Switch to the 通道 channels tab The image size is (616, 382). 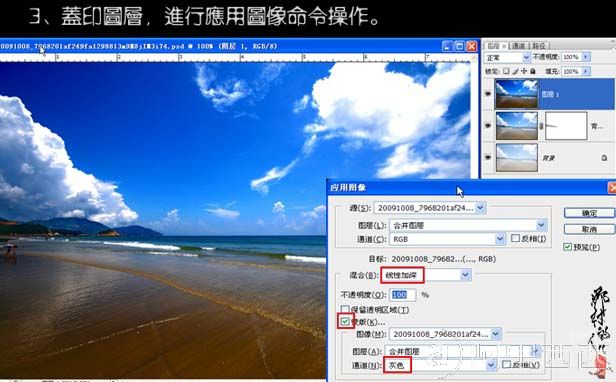(x=518, y=46)
